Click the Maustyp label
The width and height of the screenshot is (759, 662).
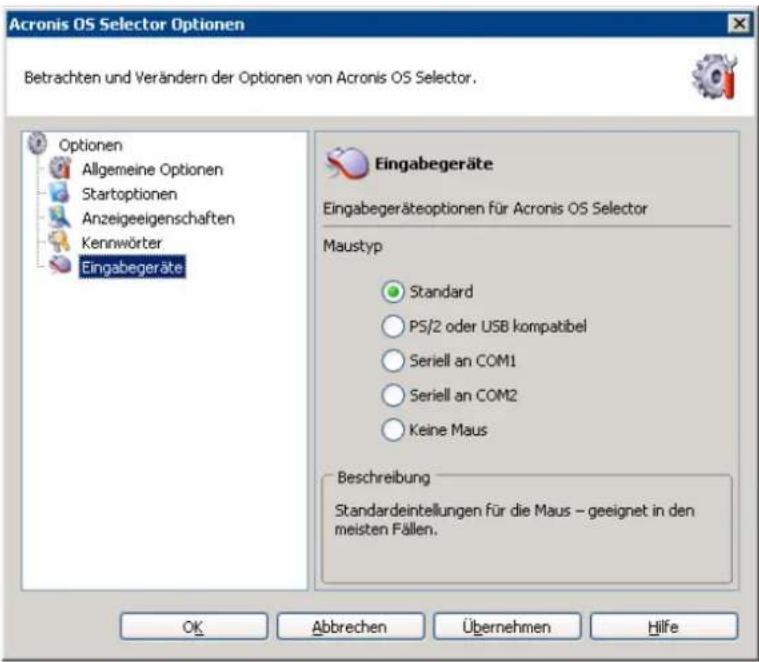(352, 246)
